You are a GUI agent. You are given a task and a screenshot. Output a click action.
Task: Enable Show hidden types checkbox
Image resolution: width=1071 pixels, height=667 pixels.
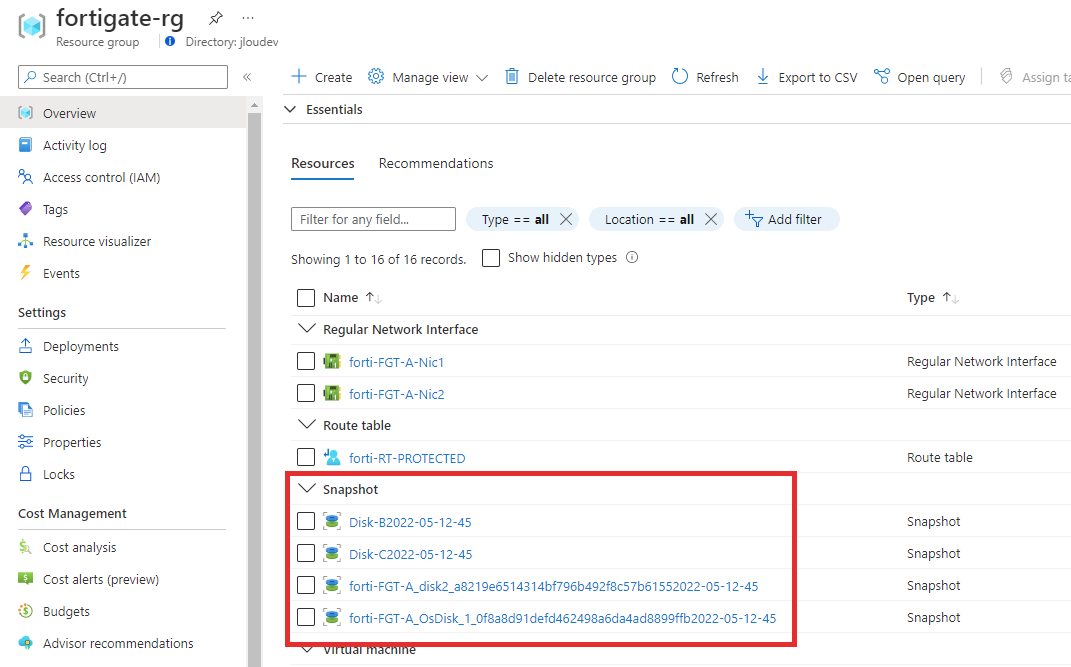(x=491, y=258)
